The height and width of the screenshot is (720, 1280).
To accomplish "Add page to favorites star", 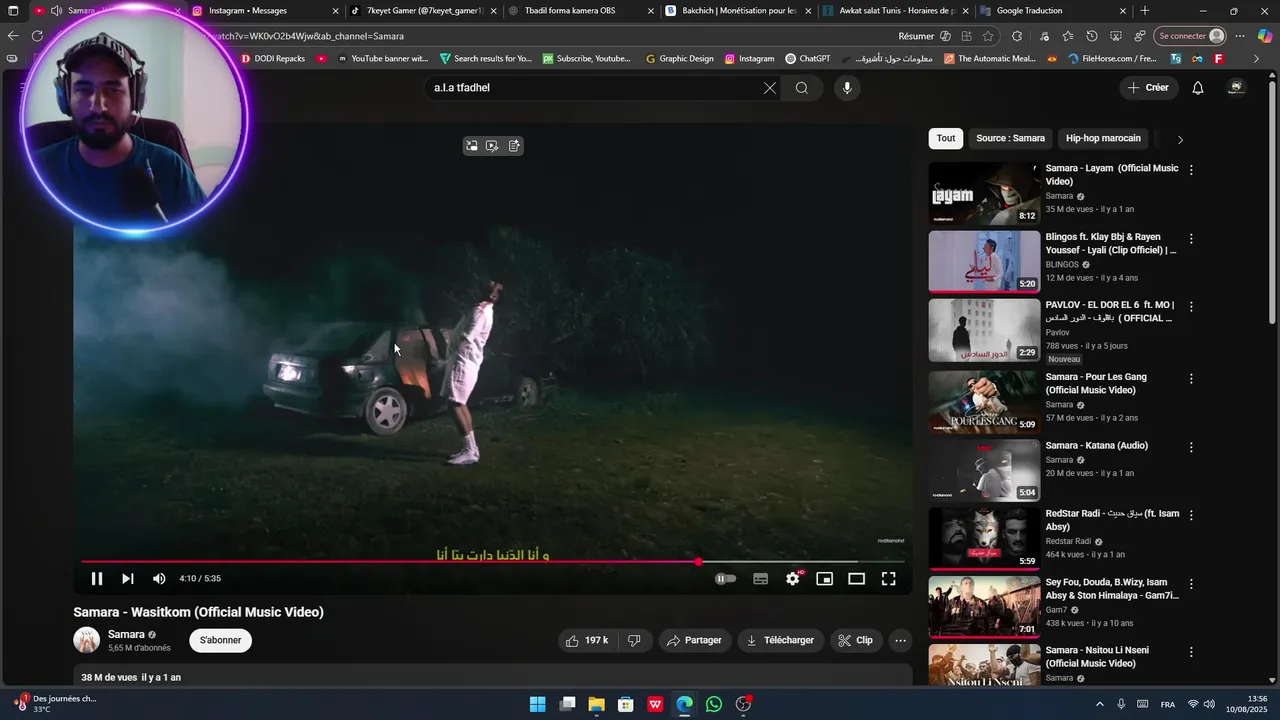I will pos(988,36).
